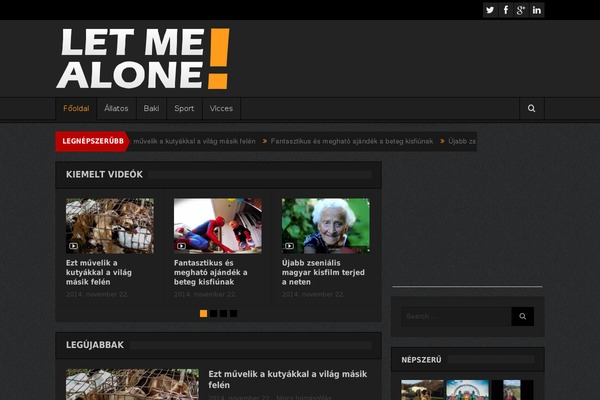Open the Sport category
This screenshot has width=600, height=400.
[184, 108]
